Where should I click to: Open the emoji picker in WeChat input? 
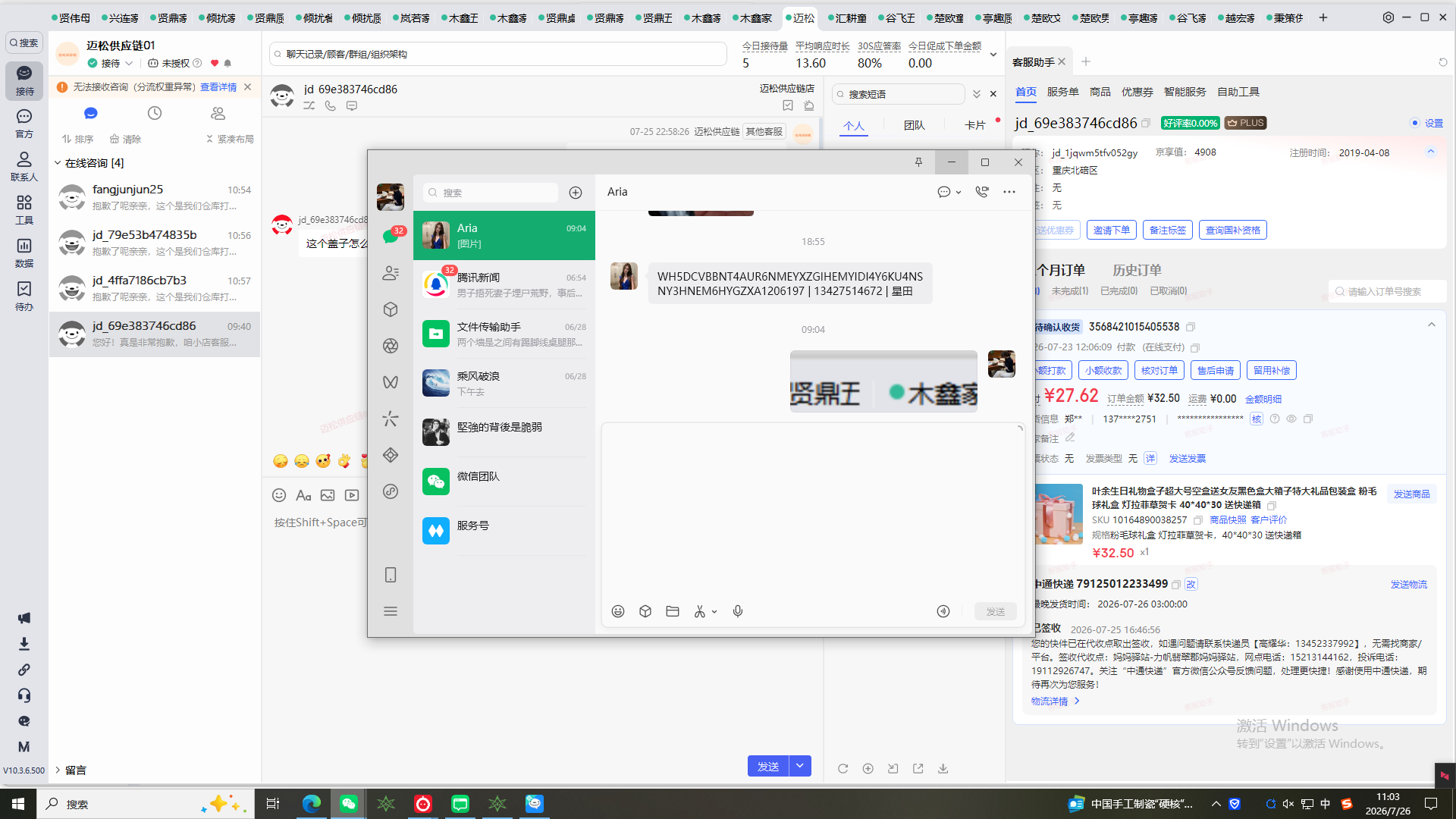618,611
